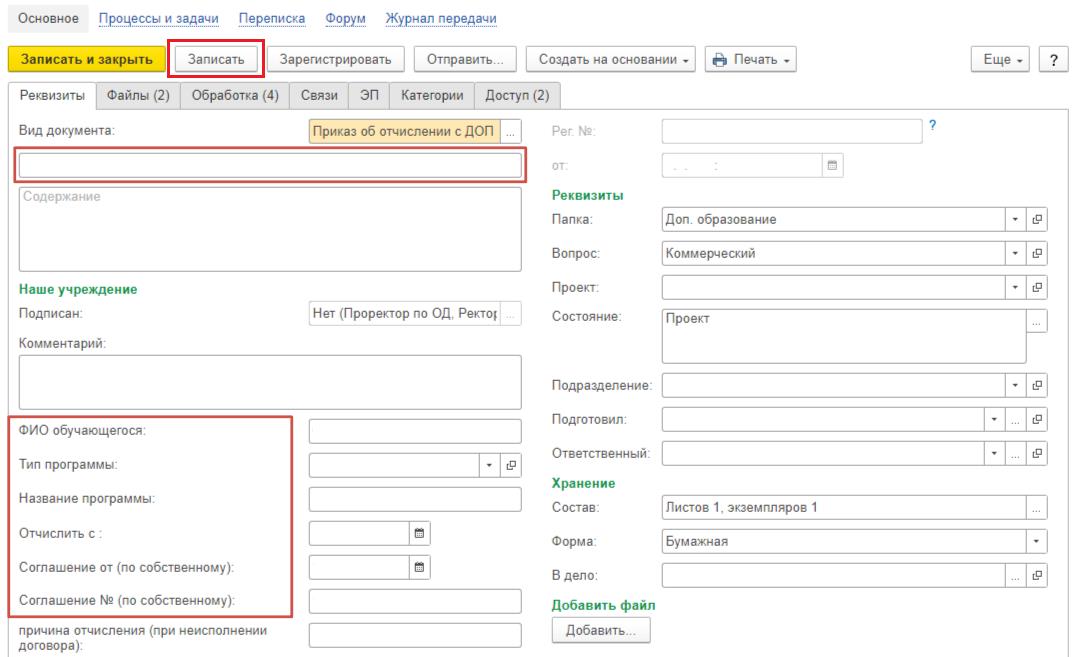
Task: Click 'Добавить...' file button
Action: tap(601, 630)
